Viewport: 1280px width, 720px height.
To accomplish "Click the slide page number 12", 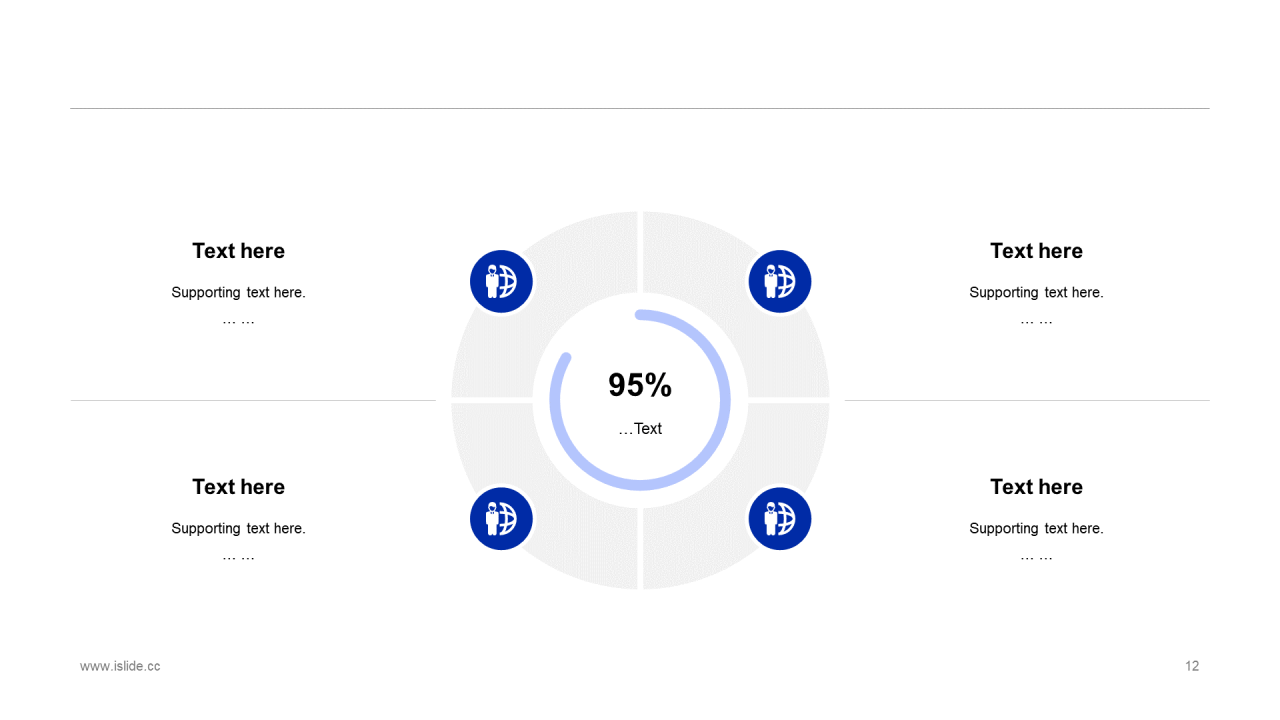I will pos(1192,666).
